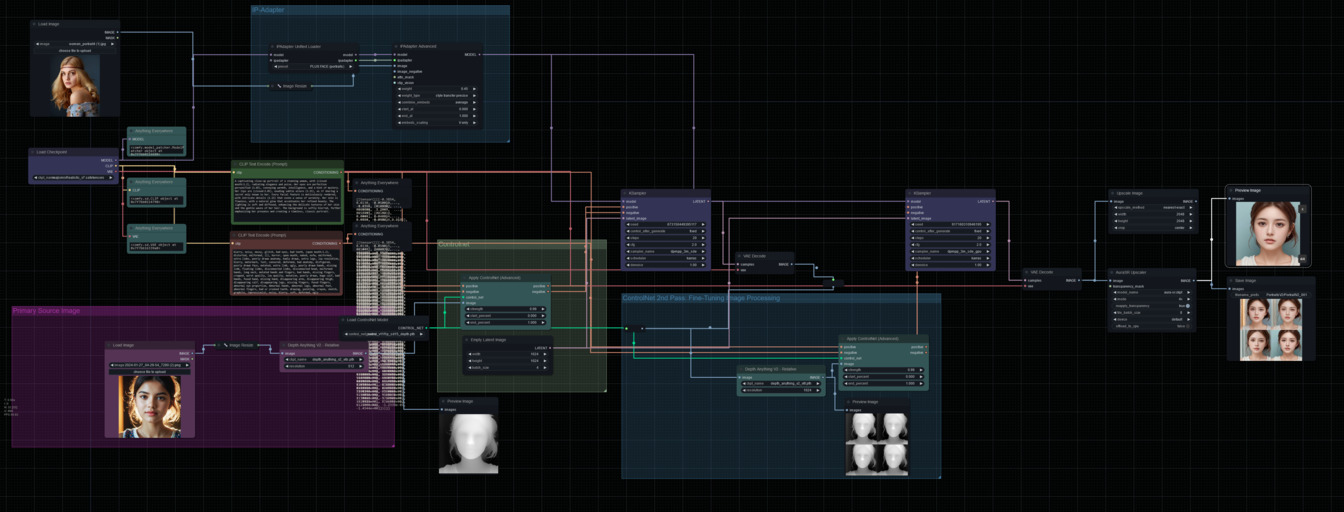
Task: Toggle offload_to_cpu in the AuraSR Upscaler node
Action: point(1150,326)
